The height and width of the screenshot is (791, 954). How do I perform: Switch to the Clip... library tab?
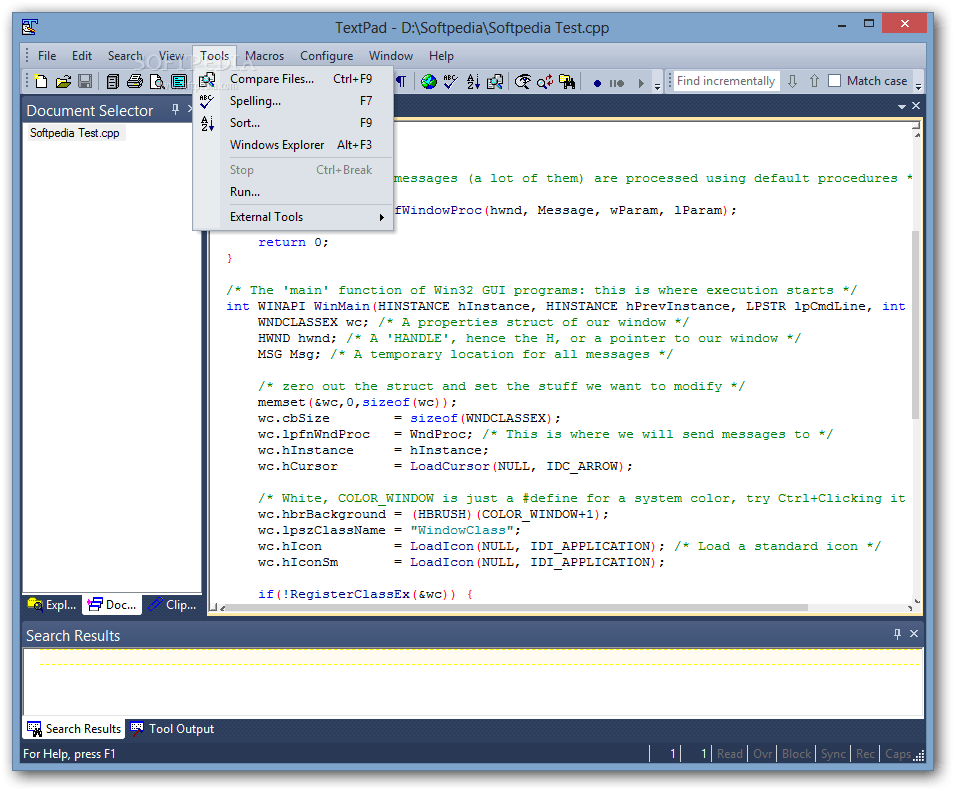pos(173,605)
